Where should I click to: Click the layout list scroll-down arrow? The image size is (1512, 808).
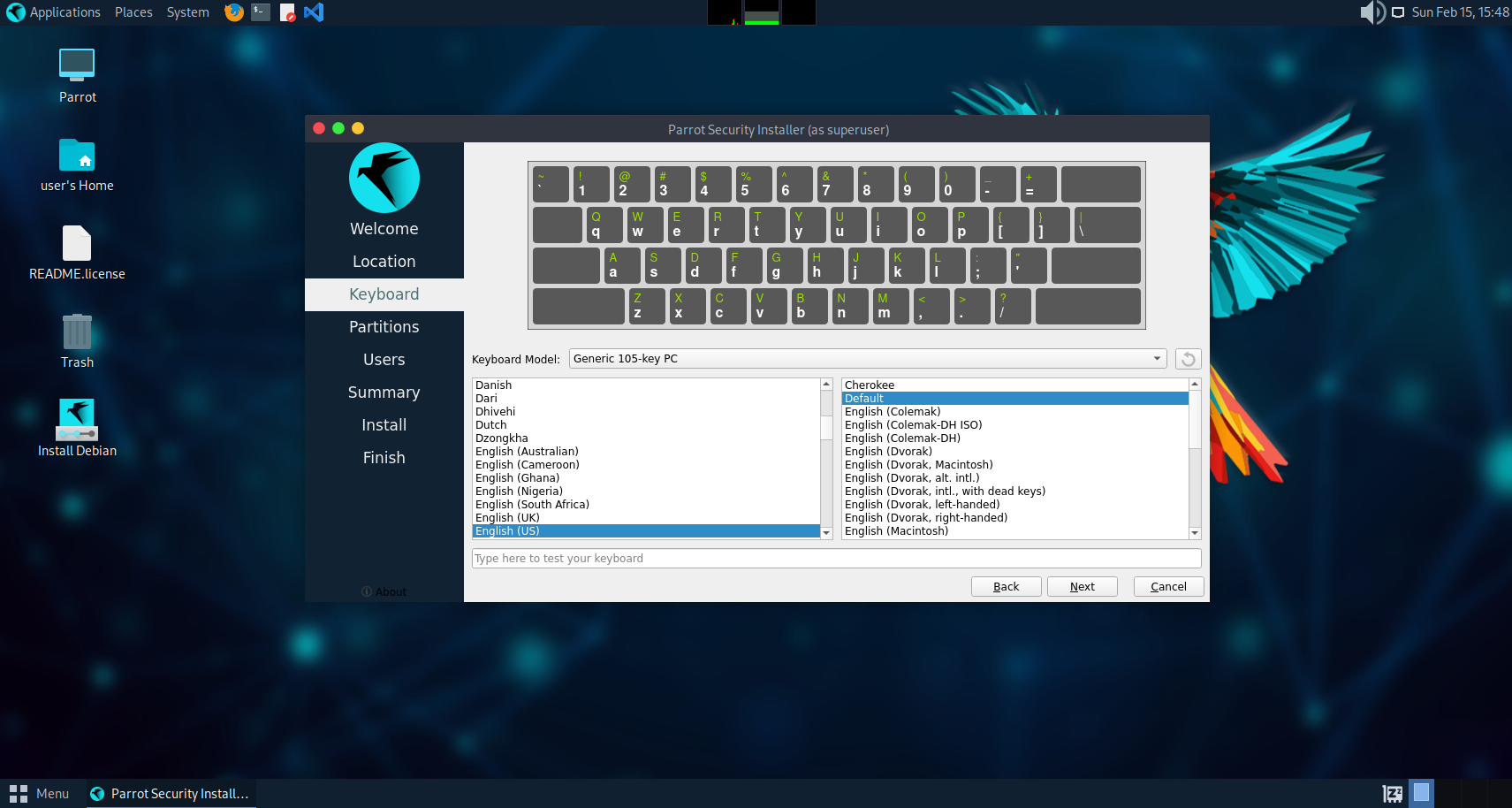coord(826,533)
